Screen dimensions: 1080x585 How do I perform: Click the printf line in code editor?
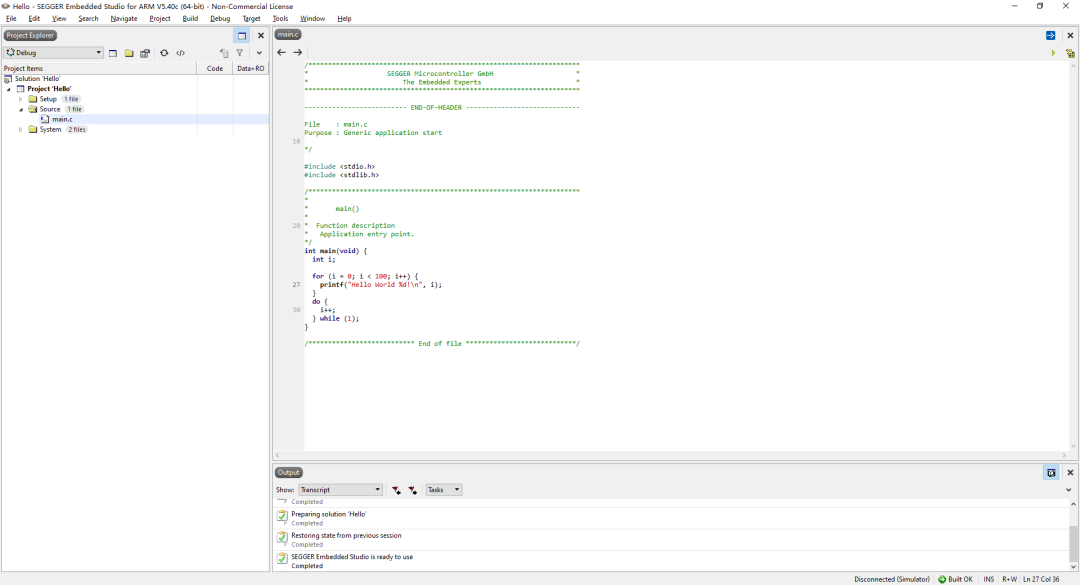(380, 285)
